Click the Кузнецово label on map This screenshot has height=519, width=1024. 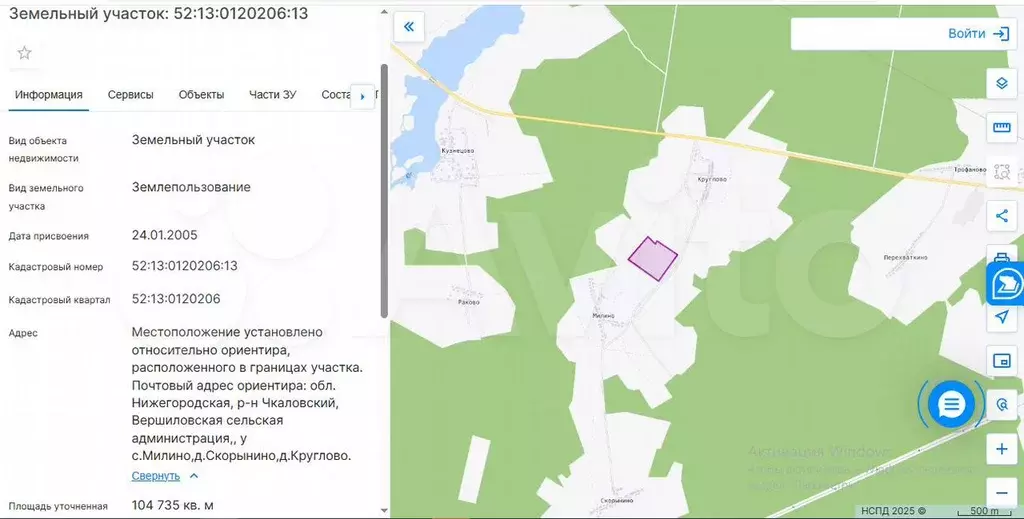pos(458,151)
